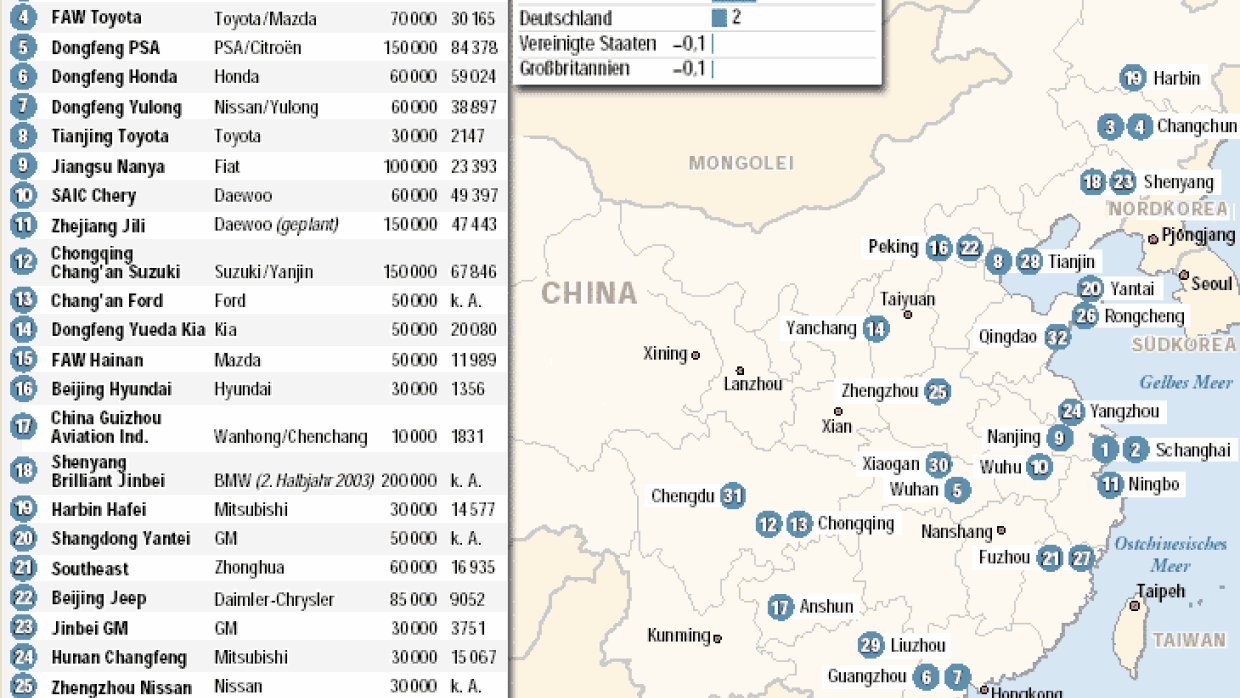The image size is (1240, 698).
Task: Select marker 29 beside Liuzhou
Action: click(x=871, y=645)
